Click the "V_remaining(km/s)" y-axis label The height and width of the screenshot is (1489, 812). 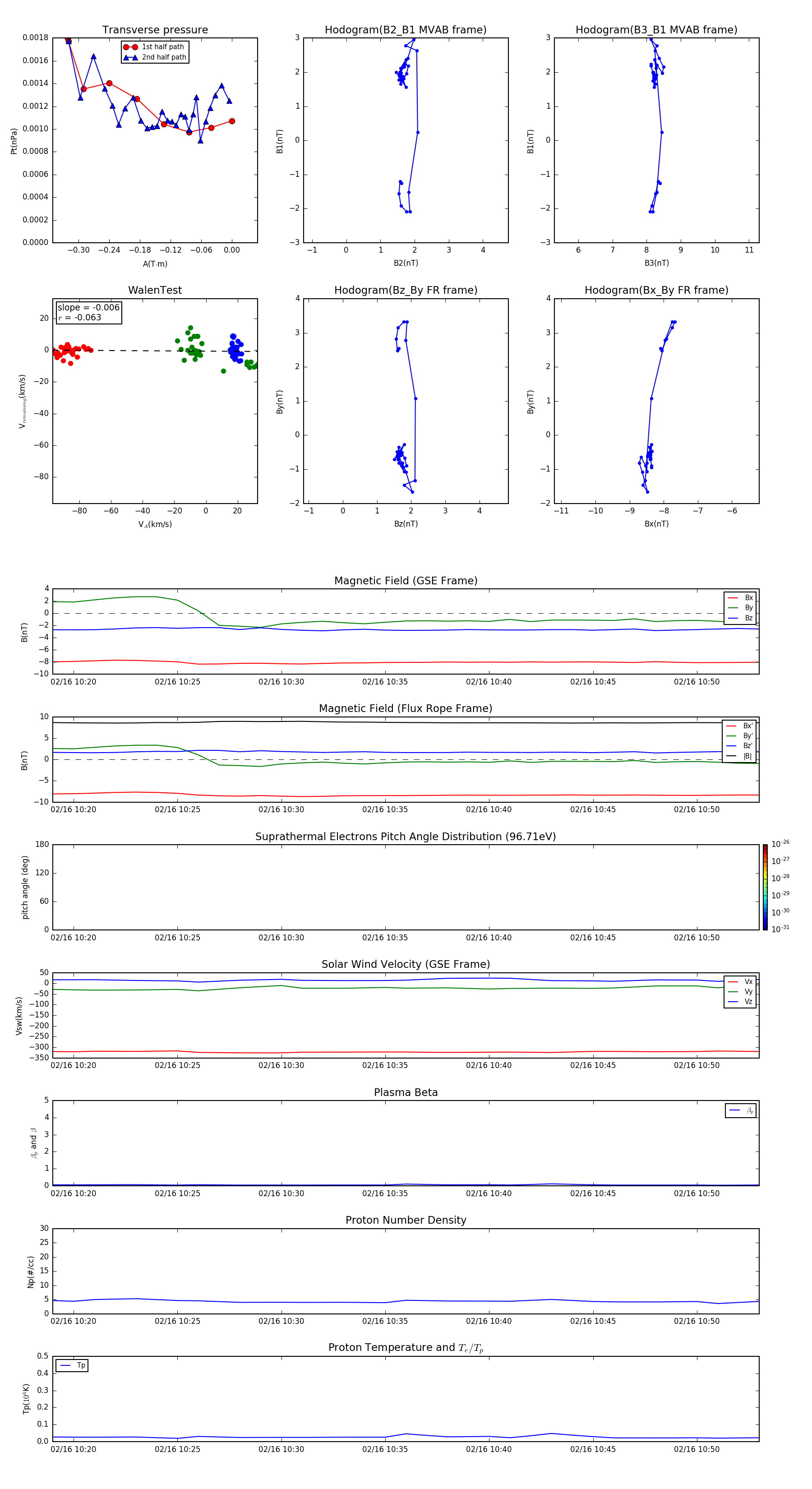click(x=23, y=401)
